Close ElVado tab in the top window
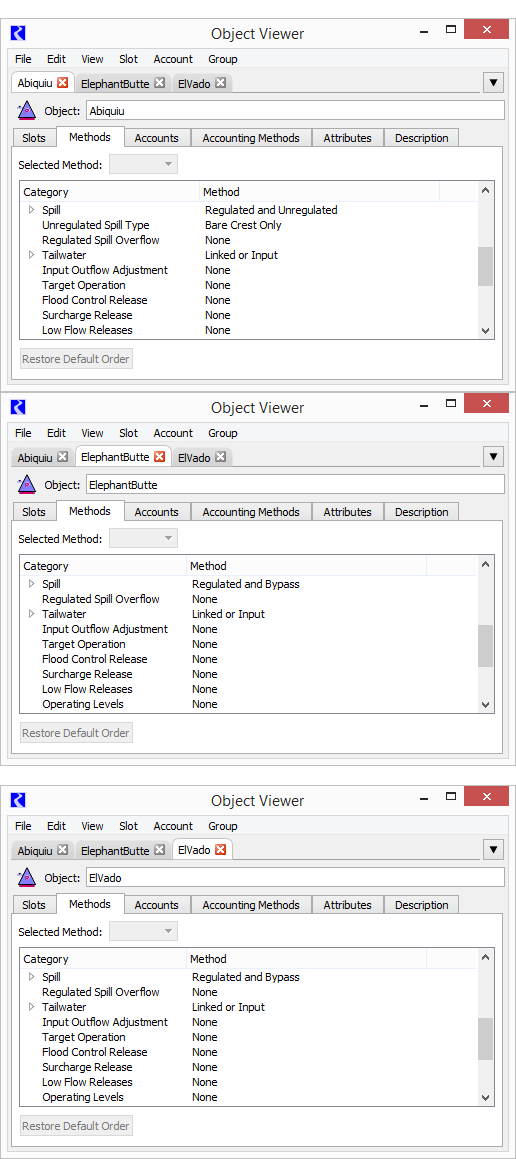The height and width of the screenshot is (1159, 516). (220, 84)
